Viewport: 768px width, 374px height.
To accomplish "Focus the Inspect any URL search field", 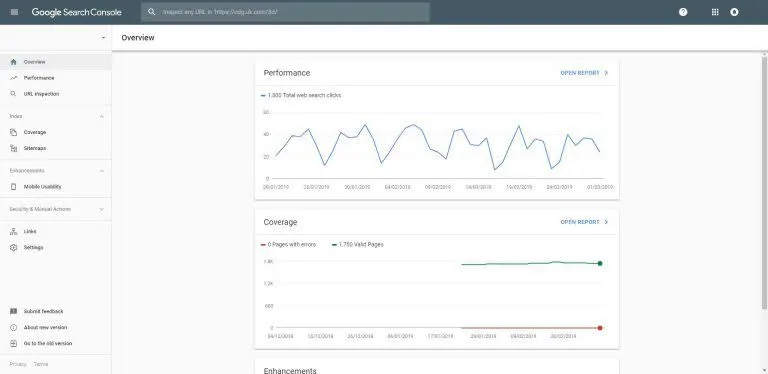I will point(285,12).
